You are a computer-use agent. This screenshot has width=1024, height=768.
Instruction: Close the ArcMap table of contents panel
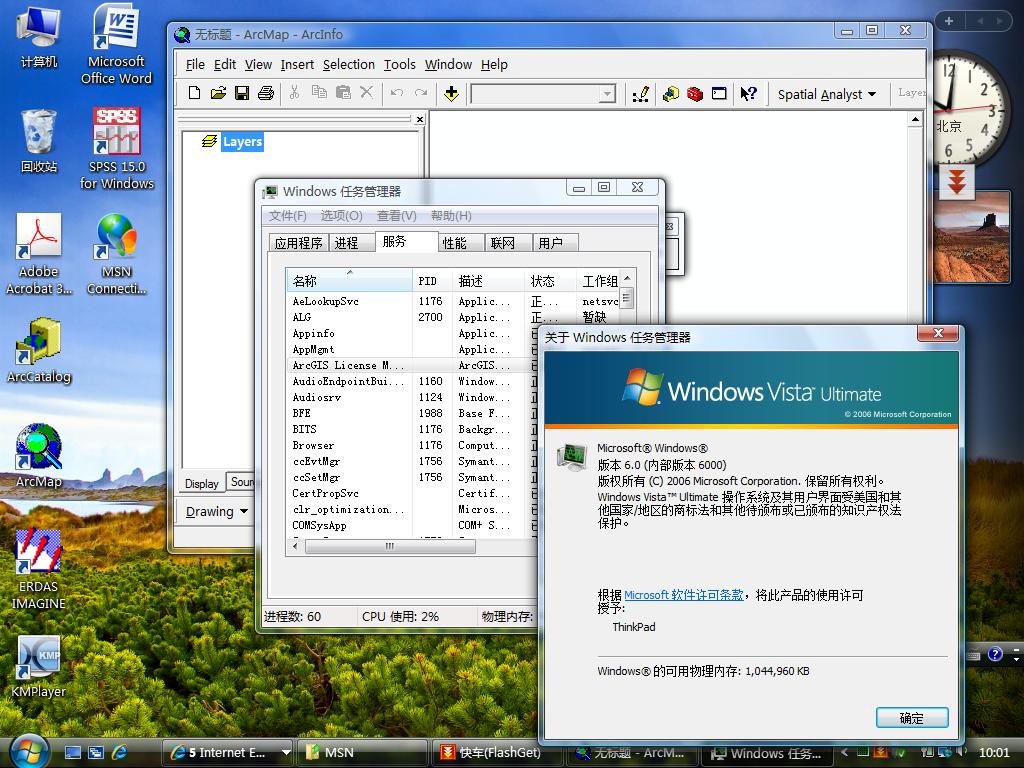(420, 119)
